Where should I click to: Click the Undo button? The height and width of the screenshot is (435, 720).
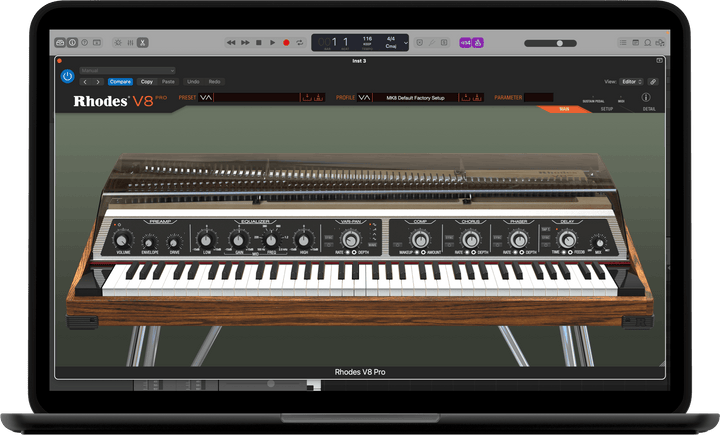coord(193,82)
